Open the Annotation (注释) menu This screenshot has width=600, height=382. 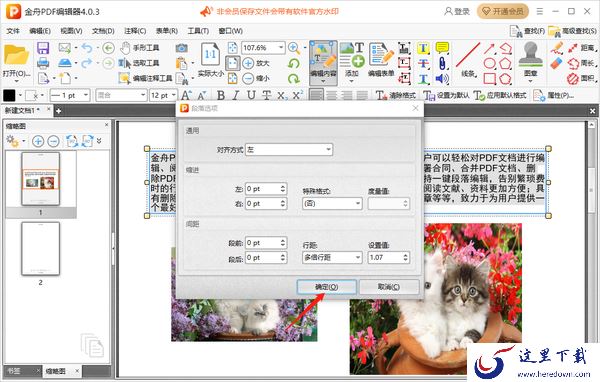135,31
